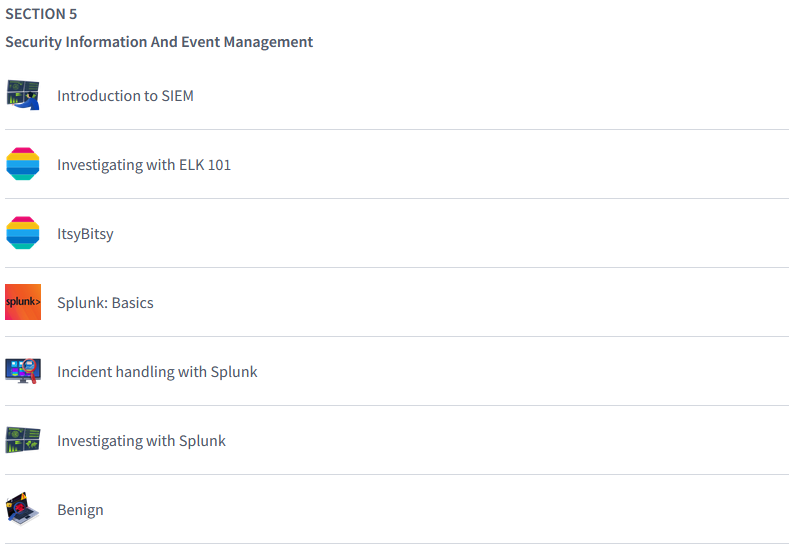Viewport: 803px width, 560px height.
Task: Click empty area of Splunk: Basics row
Action: pyautogui.click(x=500, y=303)
